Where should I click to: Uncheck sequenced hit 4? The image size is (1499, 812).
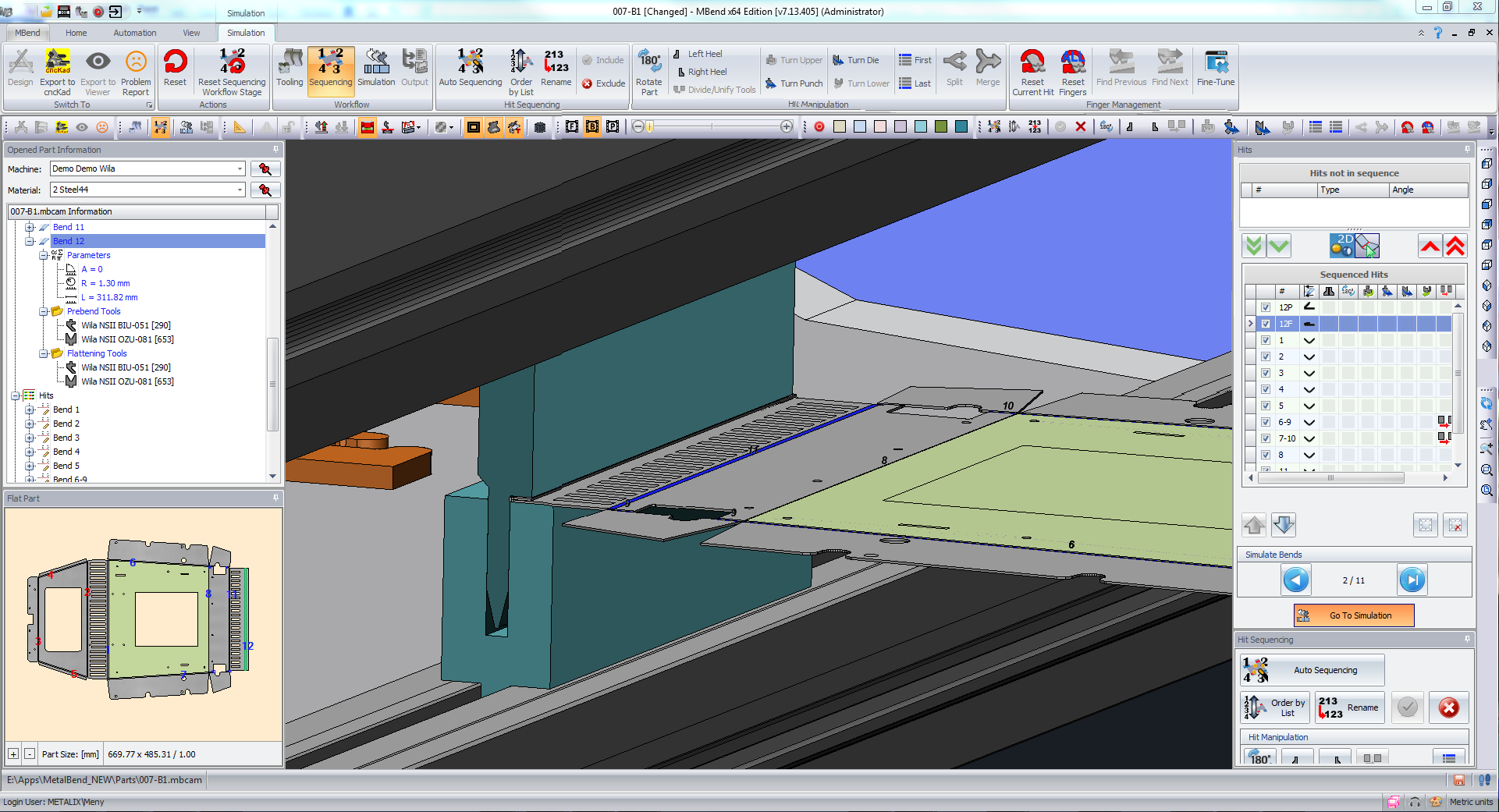coord(1266,389)
